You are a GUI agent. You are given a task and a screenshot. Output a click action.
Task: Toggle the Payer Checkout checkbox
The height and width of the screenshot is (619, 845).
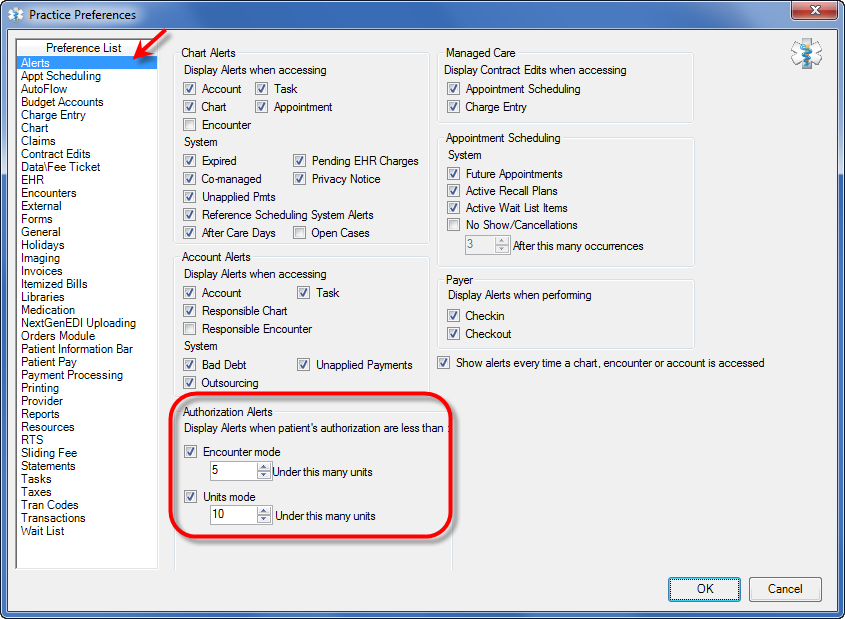(x=453, y=333)
